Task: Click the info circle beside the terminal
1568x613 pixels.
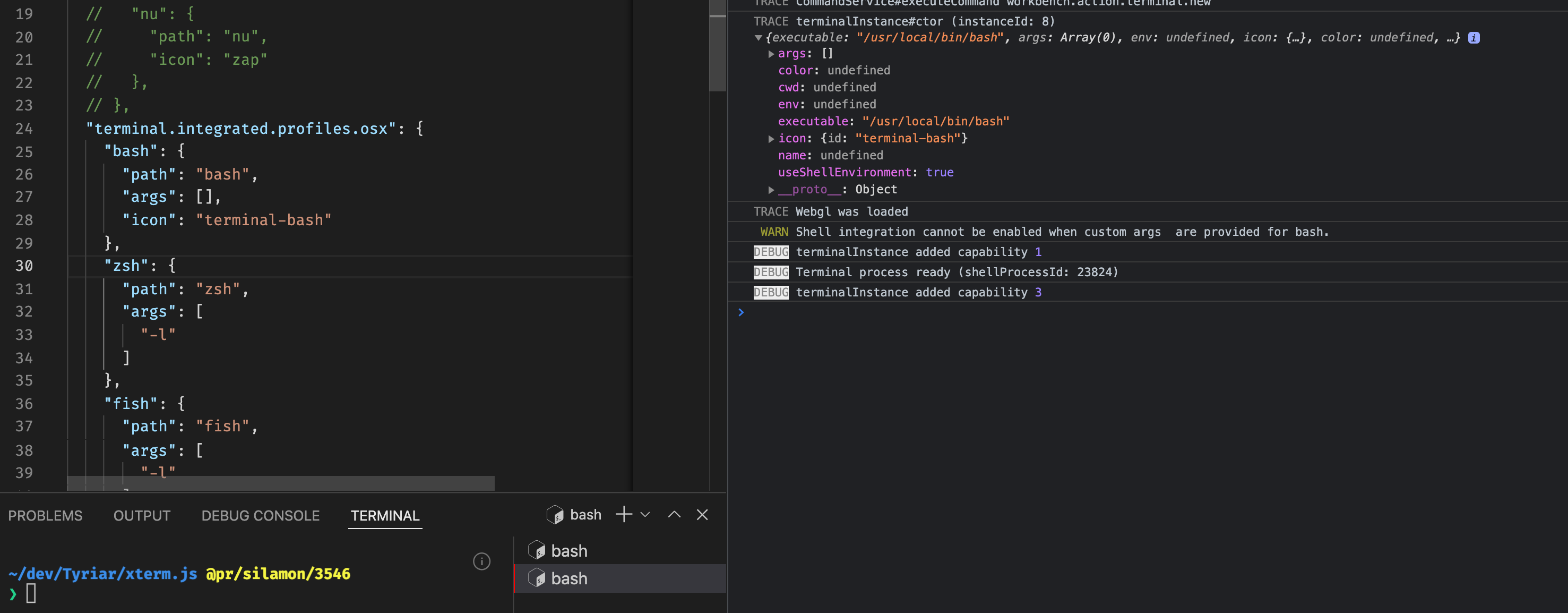Action: tap(481, 561)
